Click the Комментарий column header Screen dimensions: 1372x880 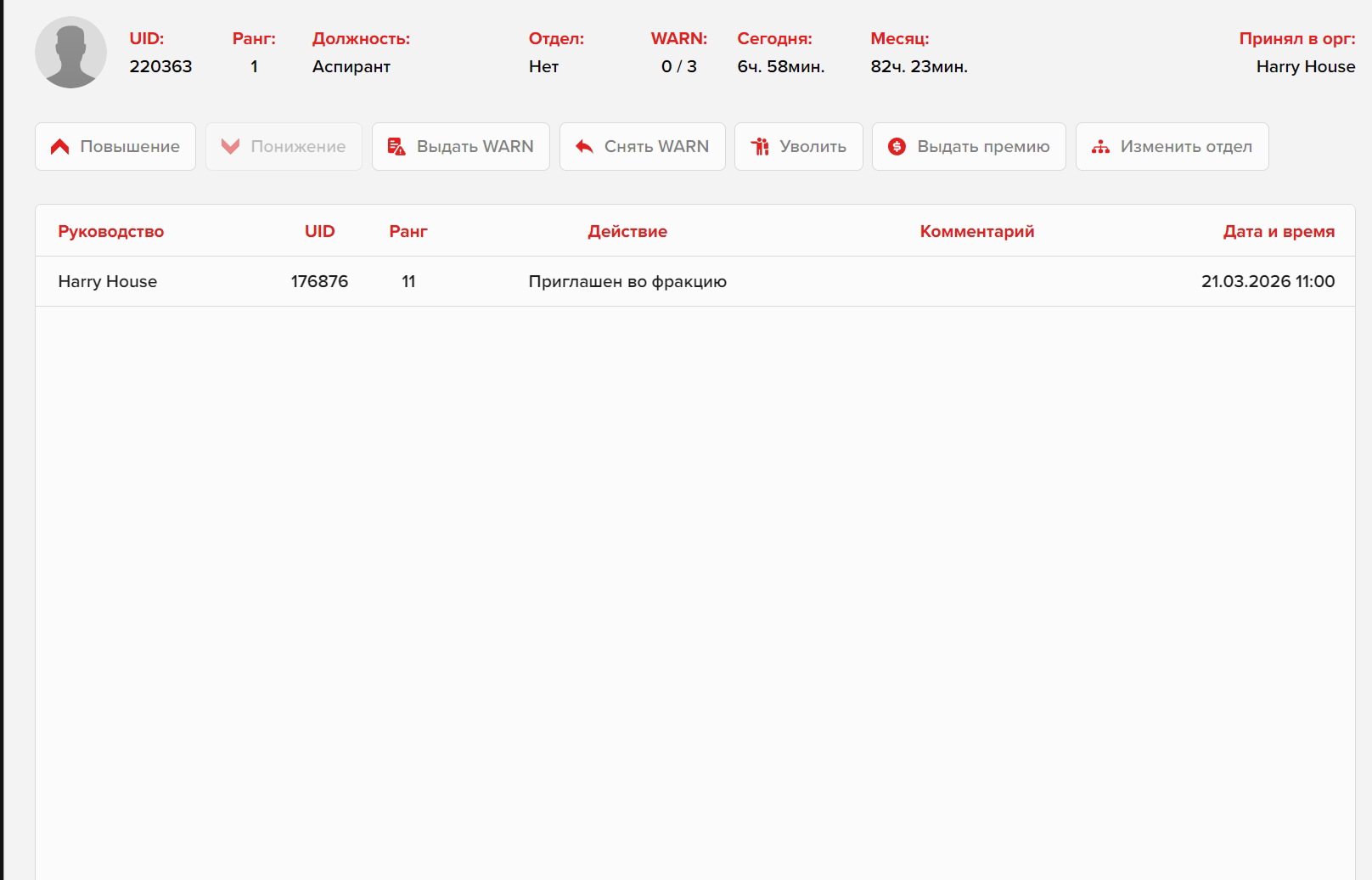point(977,231)
